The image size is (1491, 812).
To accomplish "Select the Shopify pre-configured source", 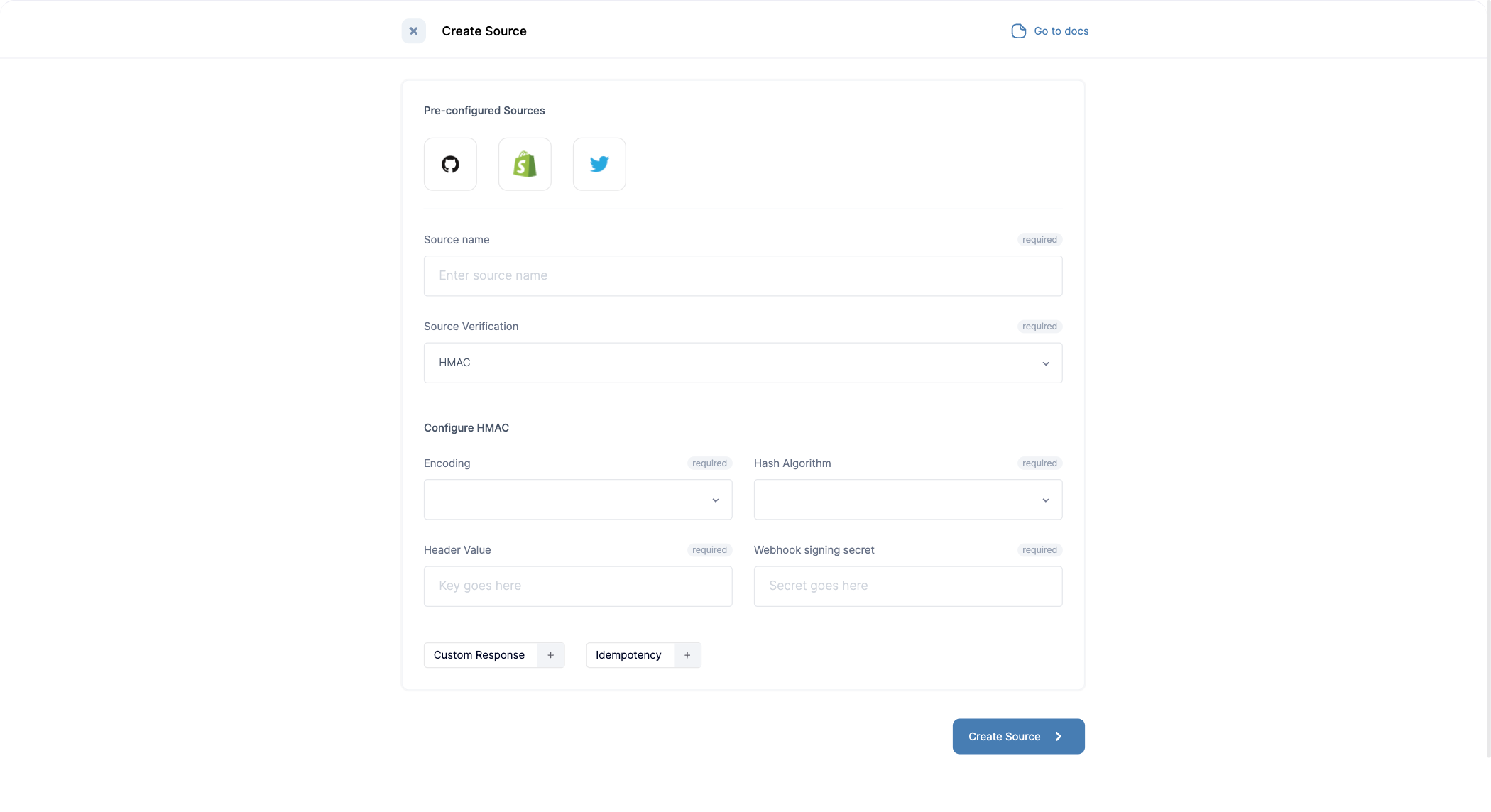I will [x=525, y=164].
